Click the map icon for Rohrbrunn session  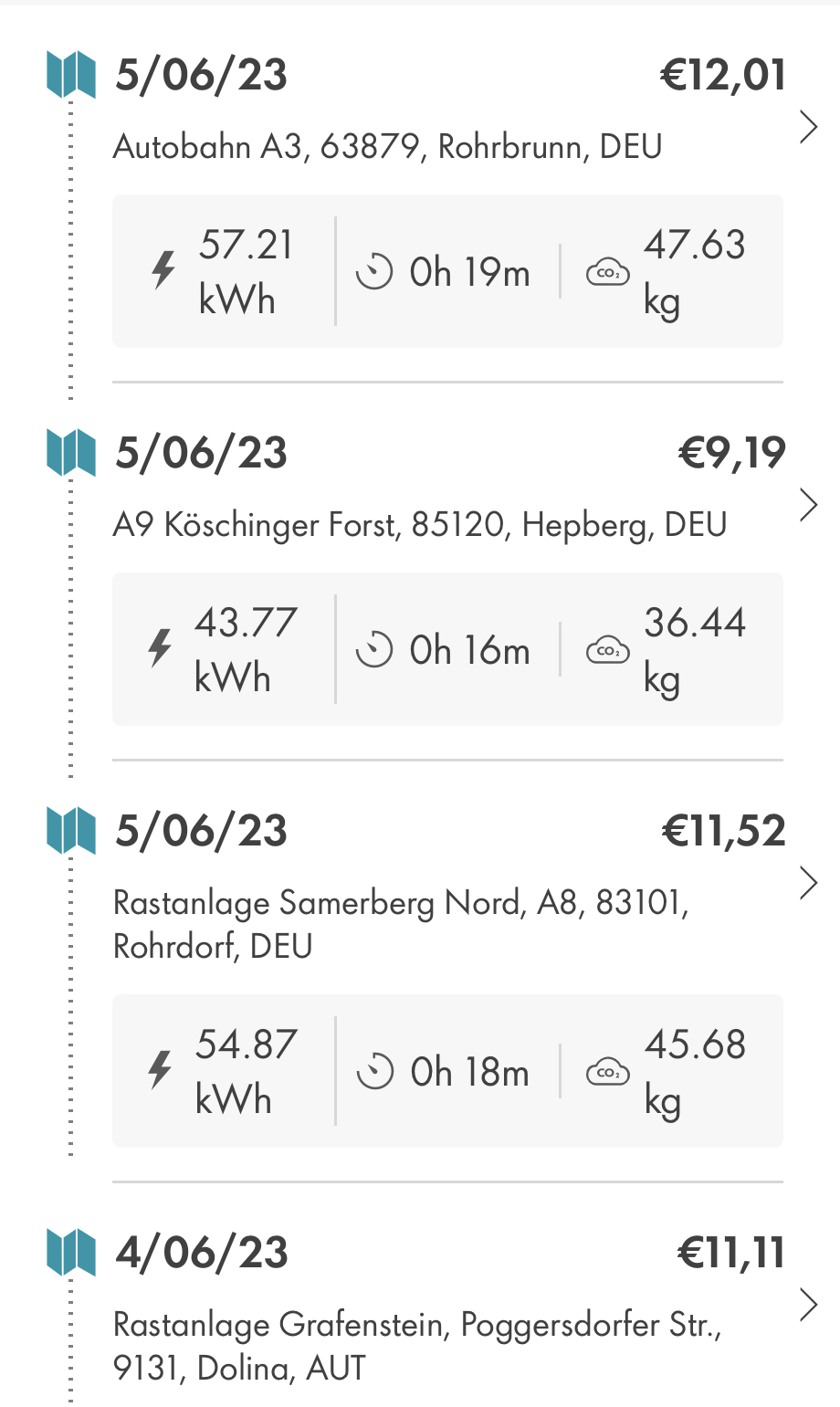coord(71,75)
